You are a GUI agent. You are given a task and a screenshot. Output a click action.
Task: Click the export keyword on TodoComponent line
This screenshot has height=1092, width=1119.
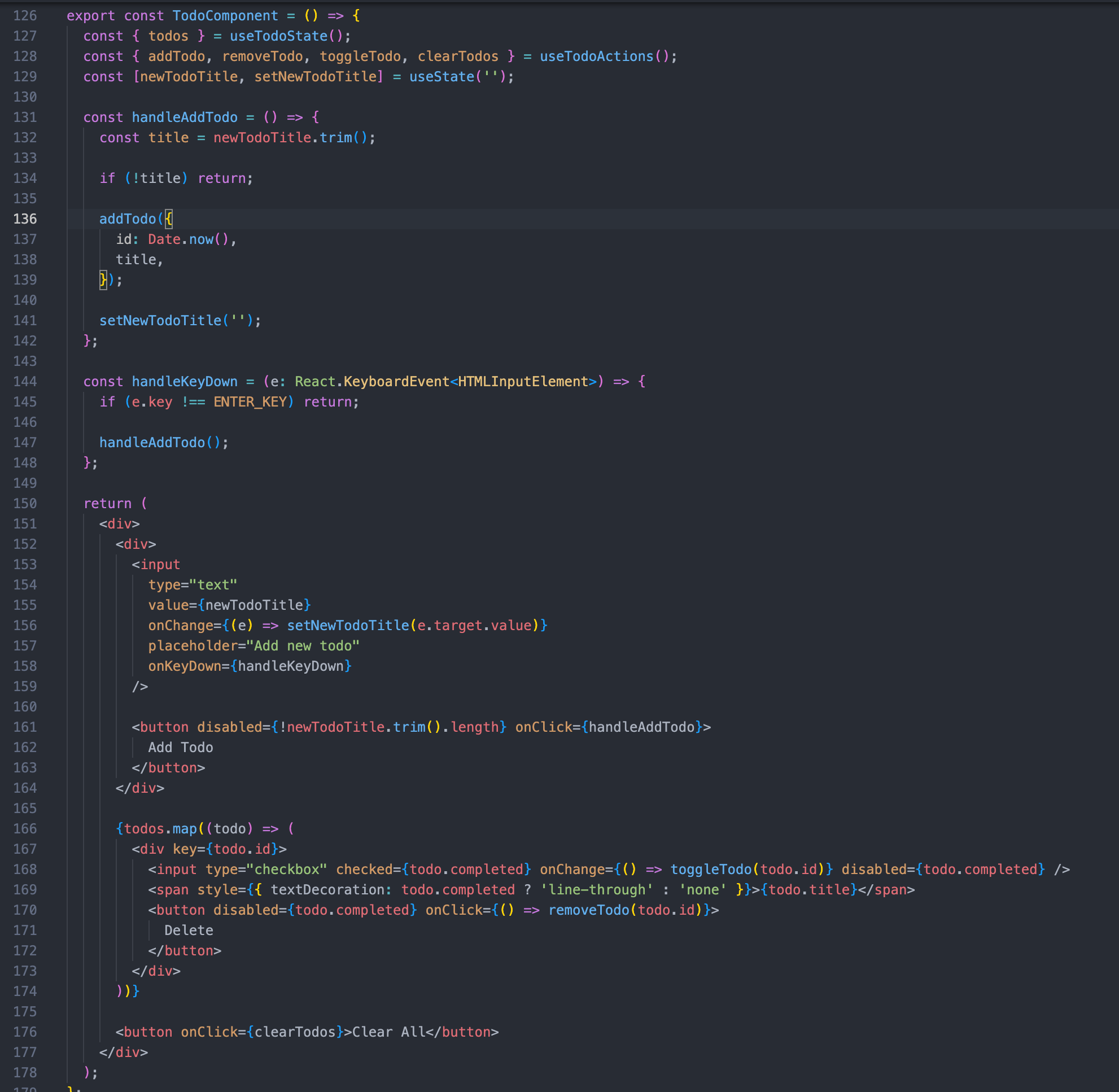tap(91, 15)
